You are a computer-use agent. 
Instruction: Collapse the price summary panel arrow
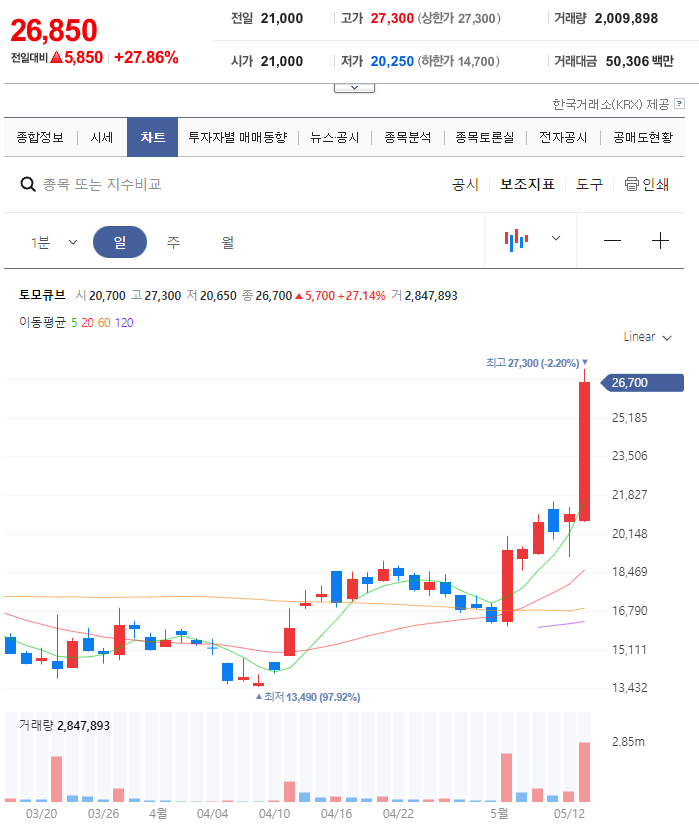(354, 88)
